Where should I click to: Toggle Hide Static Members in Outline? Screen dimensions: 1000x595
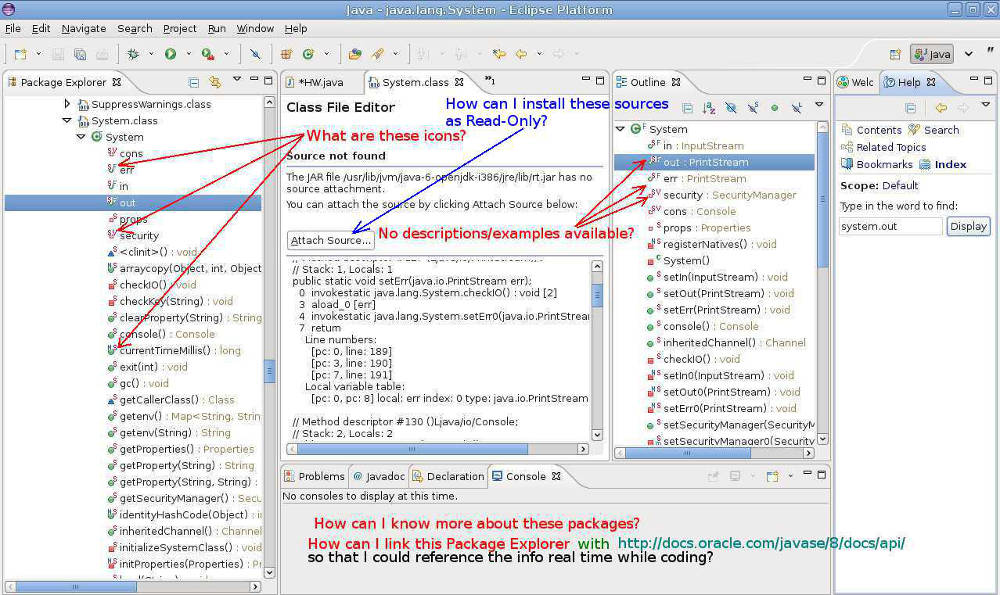point(753,108)
